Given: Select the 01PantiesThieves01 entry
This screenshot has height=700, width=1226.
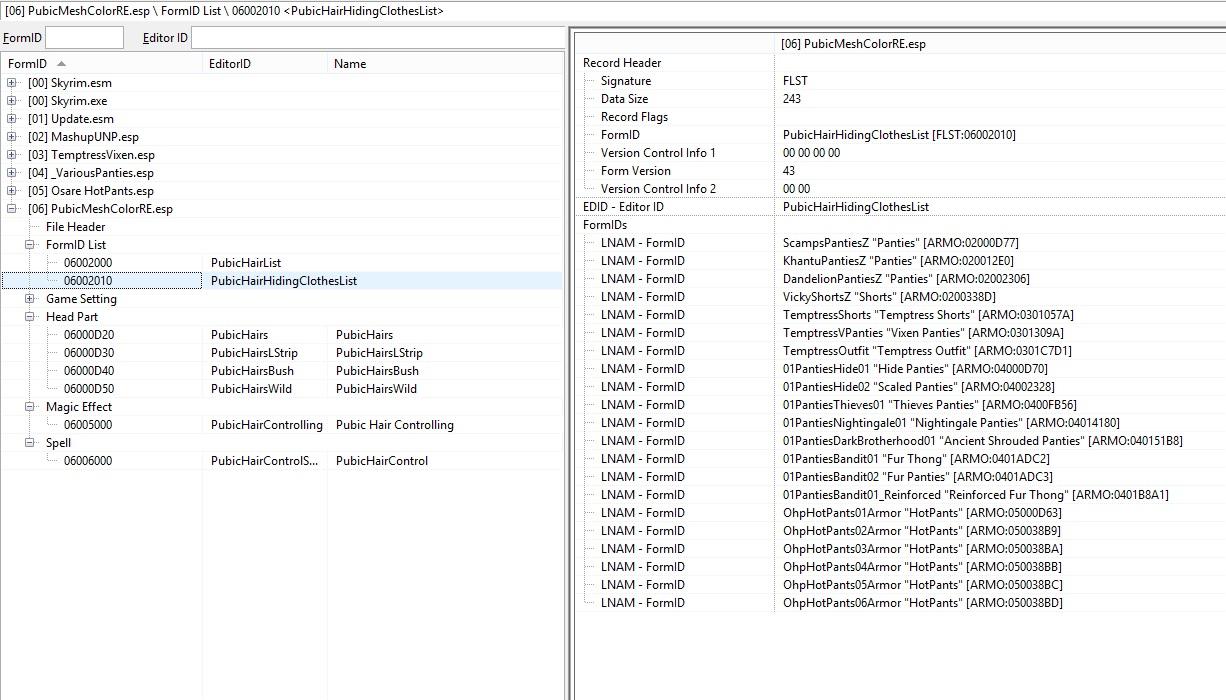Looking at the screenshot, I should pyautogui.click(x=930, y=405).
